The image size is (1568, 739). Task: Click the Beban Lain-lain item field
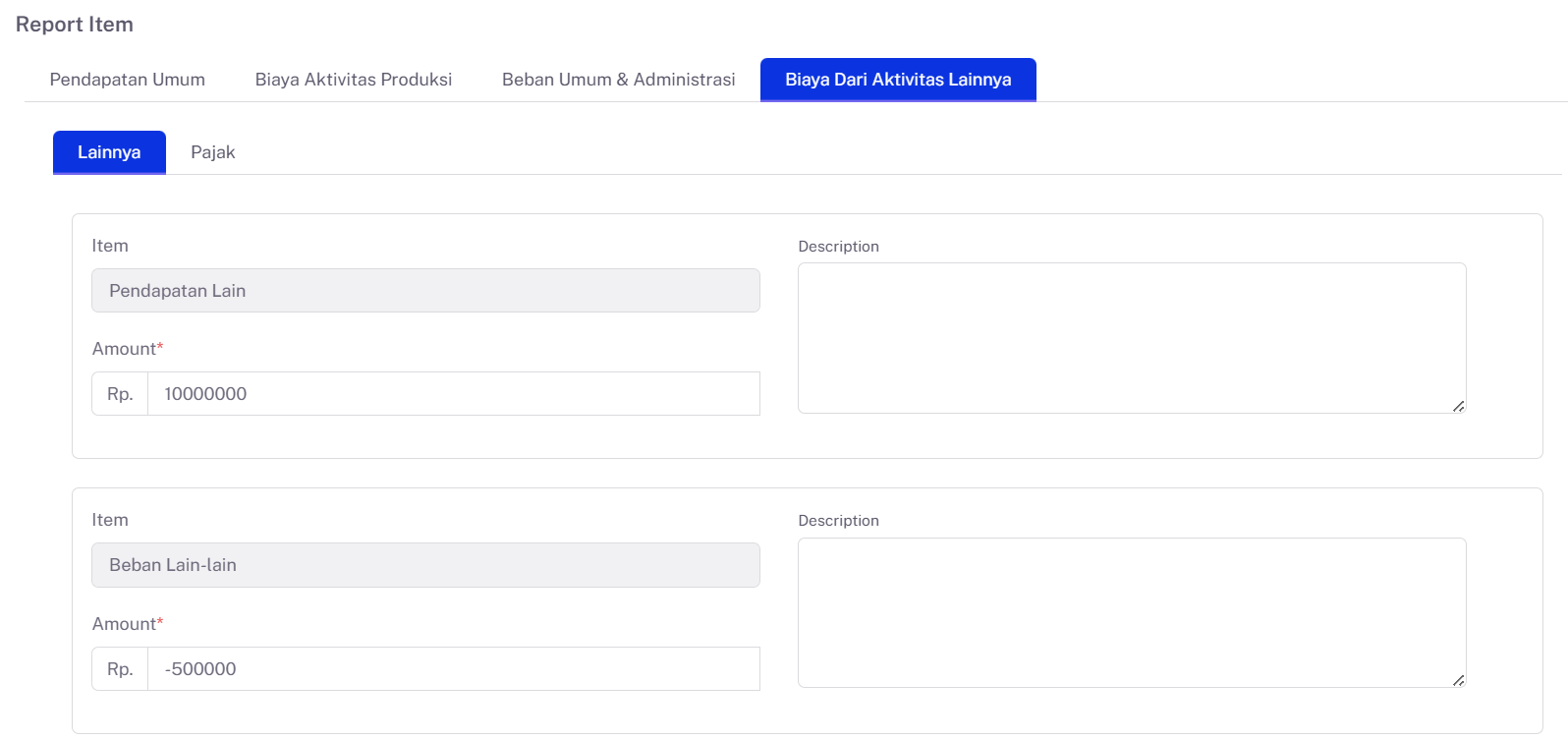click(425, 565)
